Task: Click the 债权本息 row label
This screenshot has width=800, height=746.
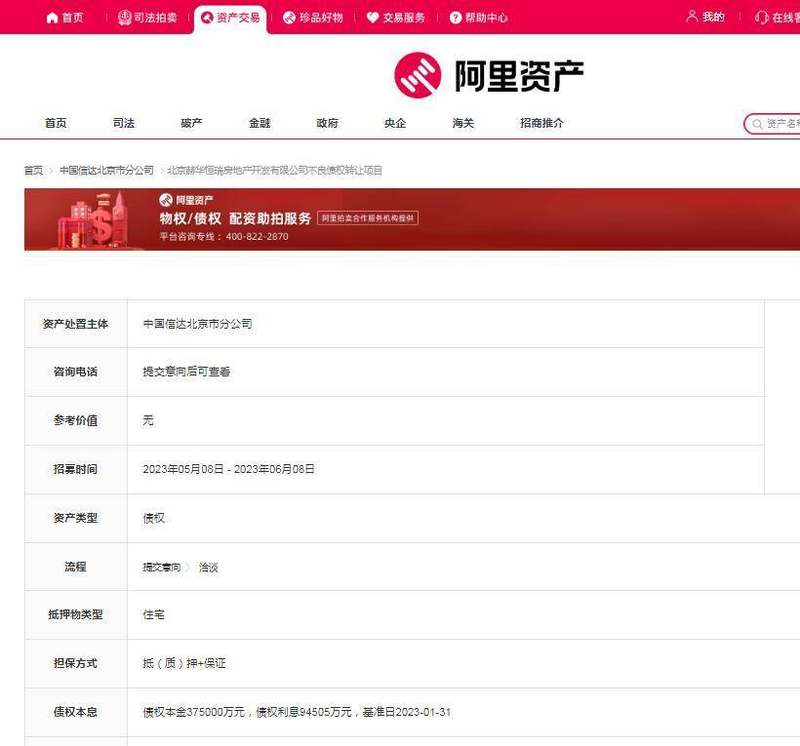Action: coord(76,712)
